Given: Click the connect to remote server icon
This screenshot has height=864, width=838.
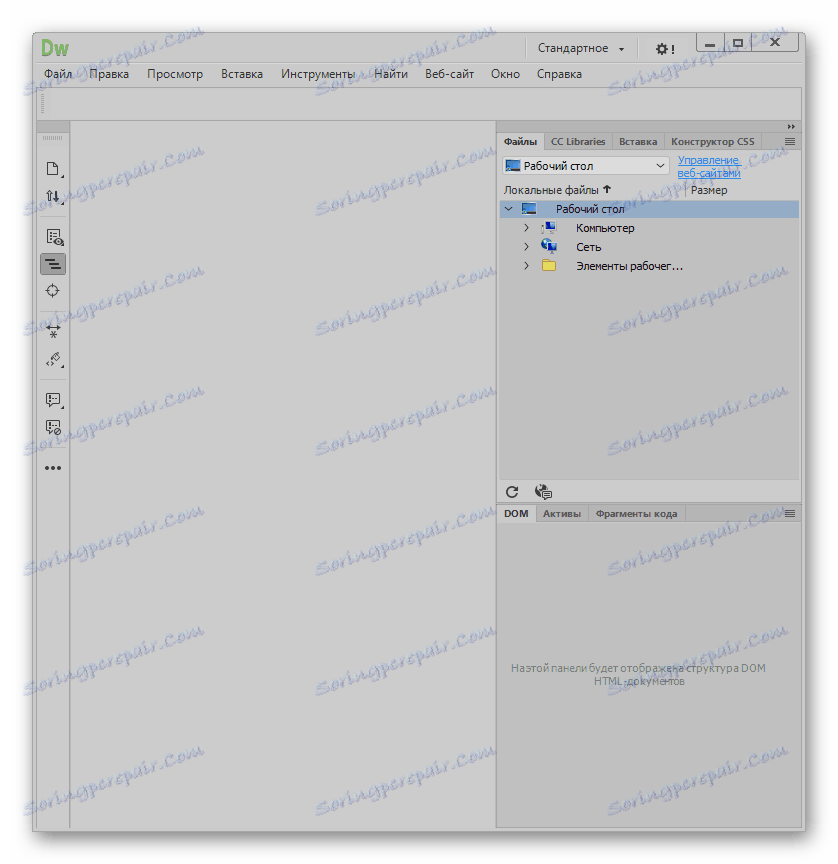Looking at the screenshot, I should point(542,491).
